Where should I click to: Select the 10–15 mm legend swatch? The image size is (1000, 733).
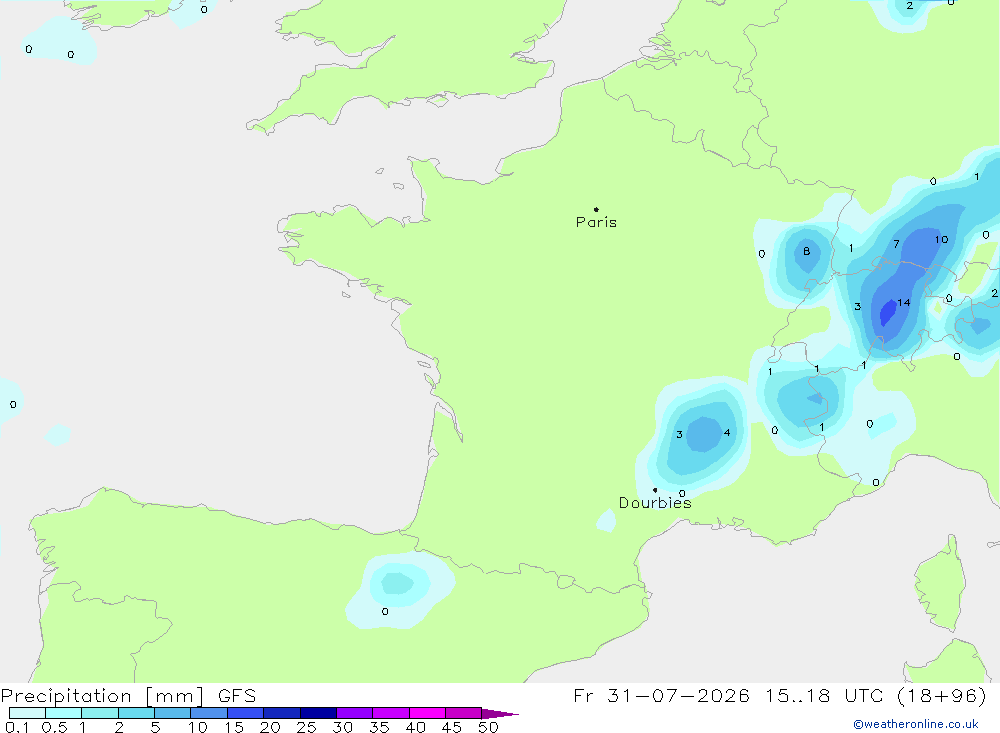[x=209, y=713]
